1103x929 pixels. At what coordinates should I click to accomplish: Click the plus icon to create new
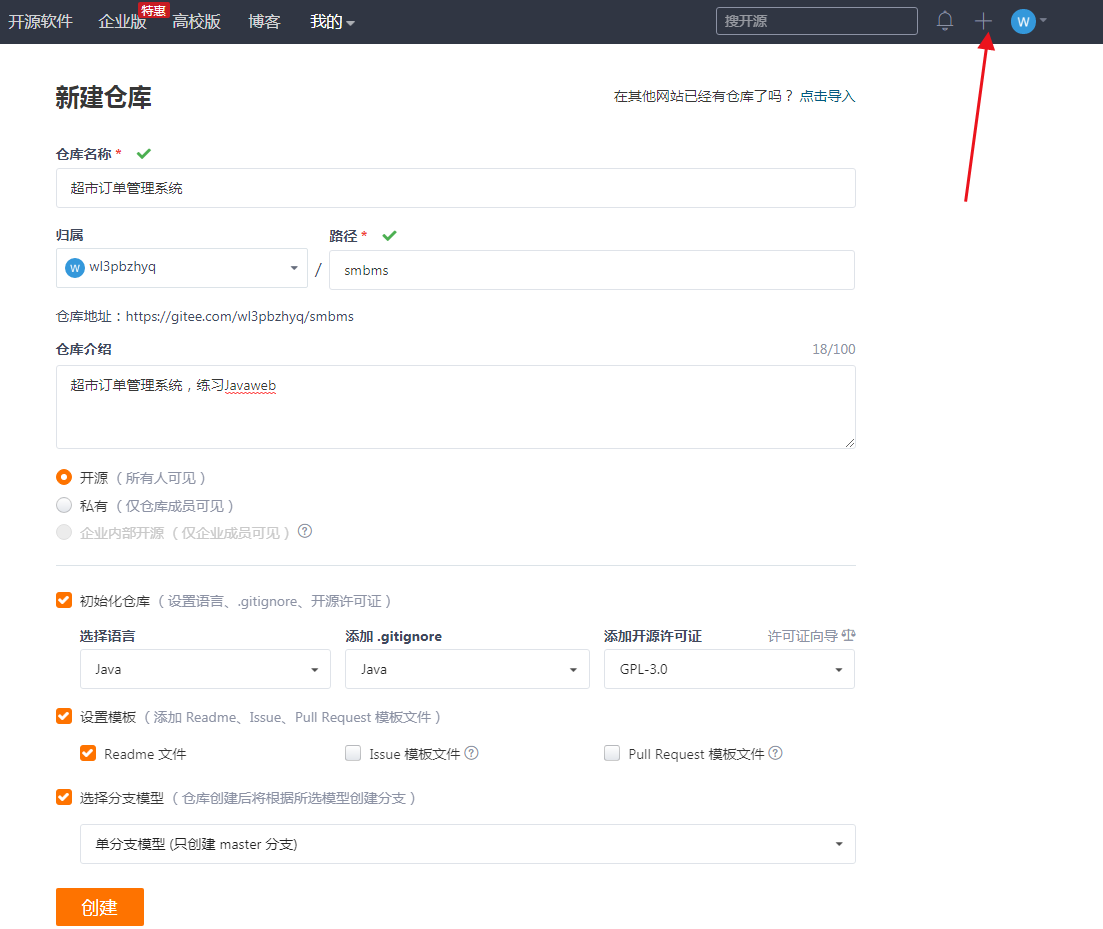point(983,21)
